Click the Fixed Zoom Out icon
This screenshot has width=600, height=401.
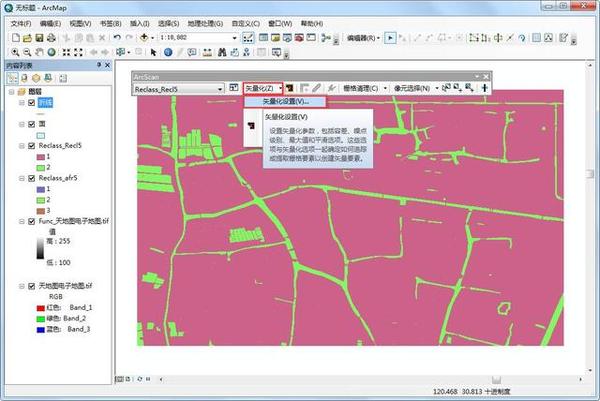coord(78,52)
